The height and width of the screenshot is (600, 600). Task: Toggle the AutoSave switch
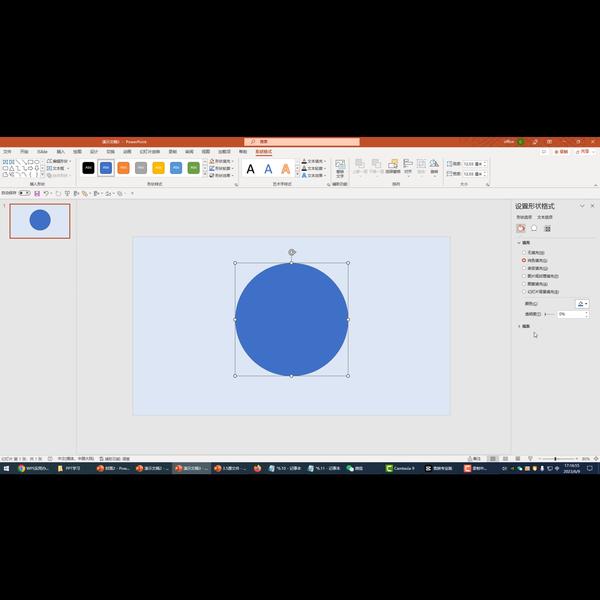coord(24,193)
